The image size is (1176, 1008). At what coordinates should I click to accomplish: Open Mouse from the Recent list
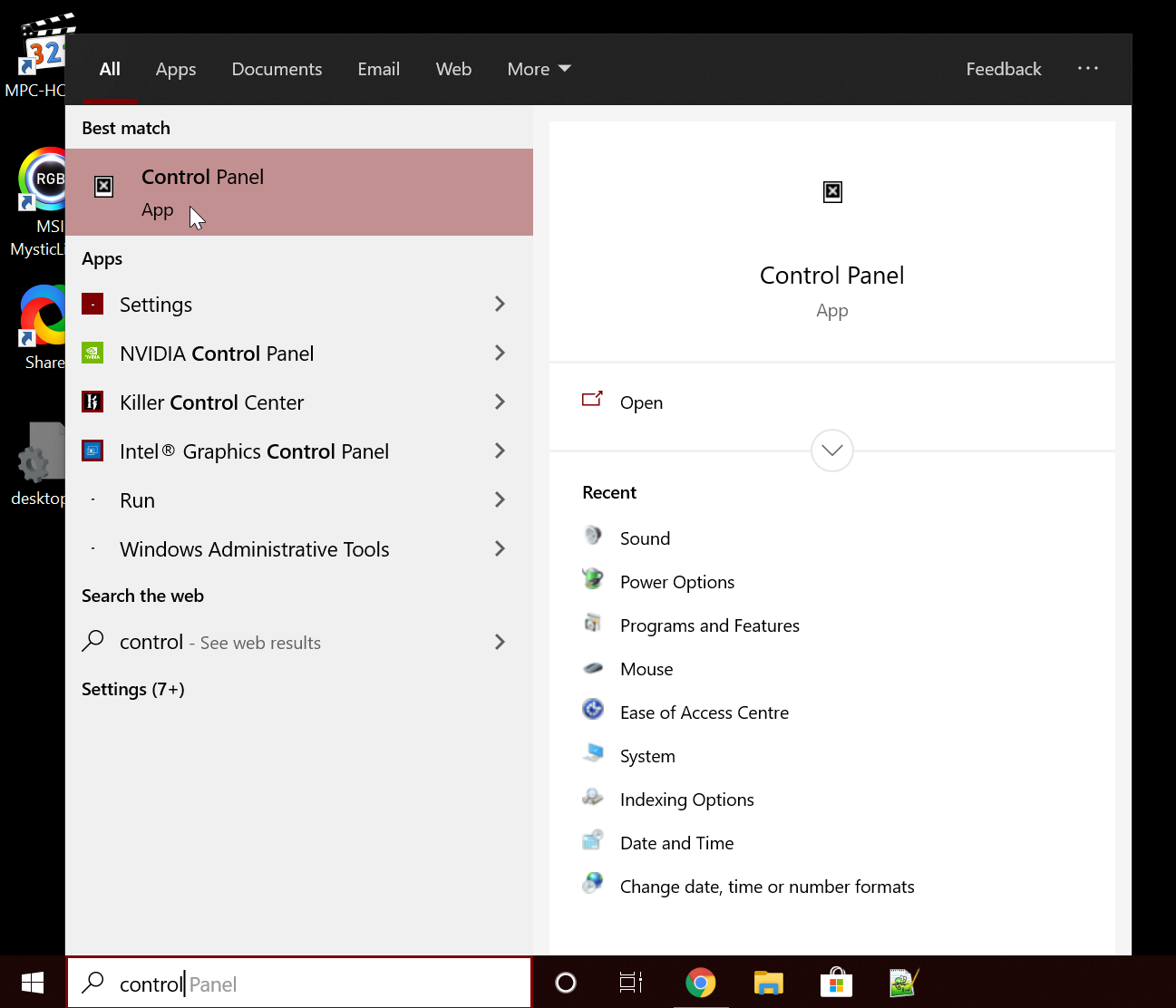click(646, 669)
